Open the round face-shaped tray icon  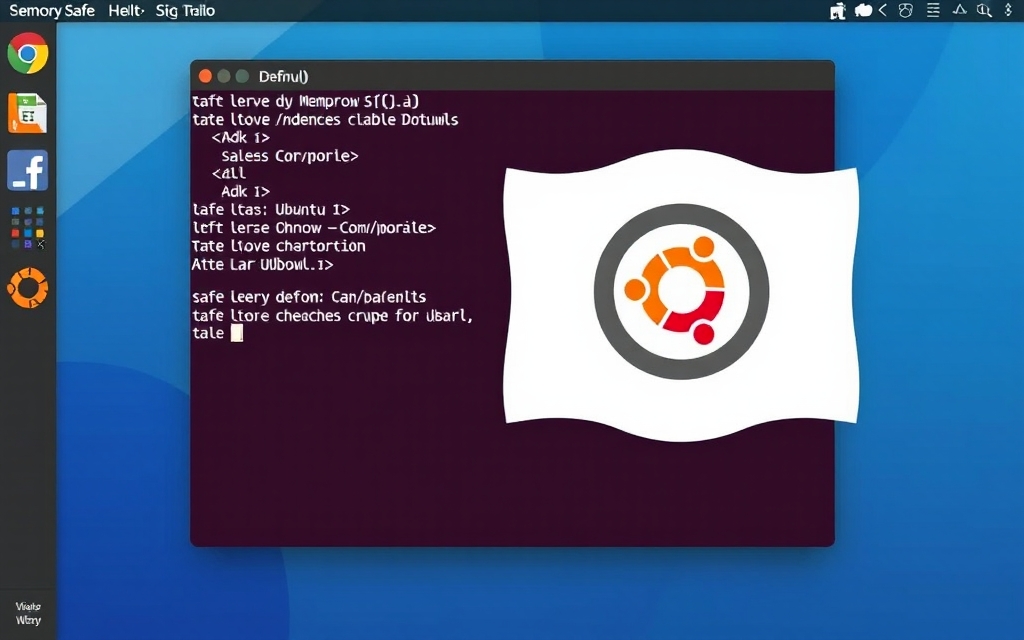(x=906, y=10)
